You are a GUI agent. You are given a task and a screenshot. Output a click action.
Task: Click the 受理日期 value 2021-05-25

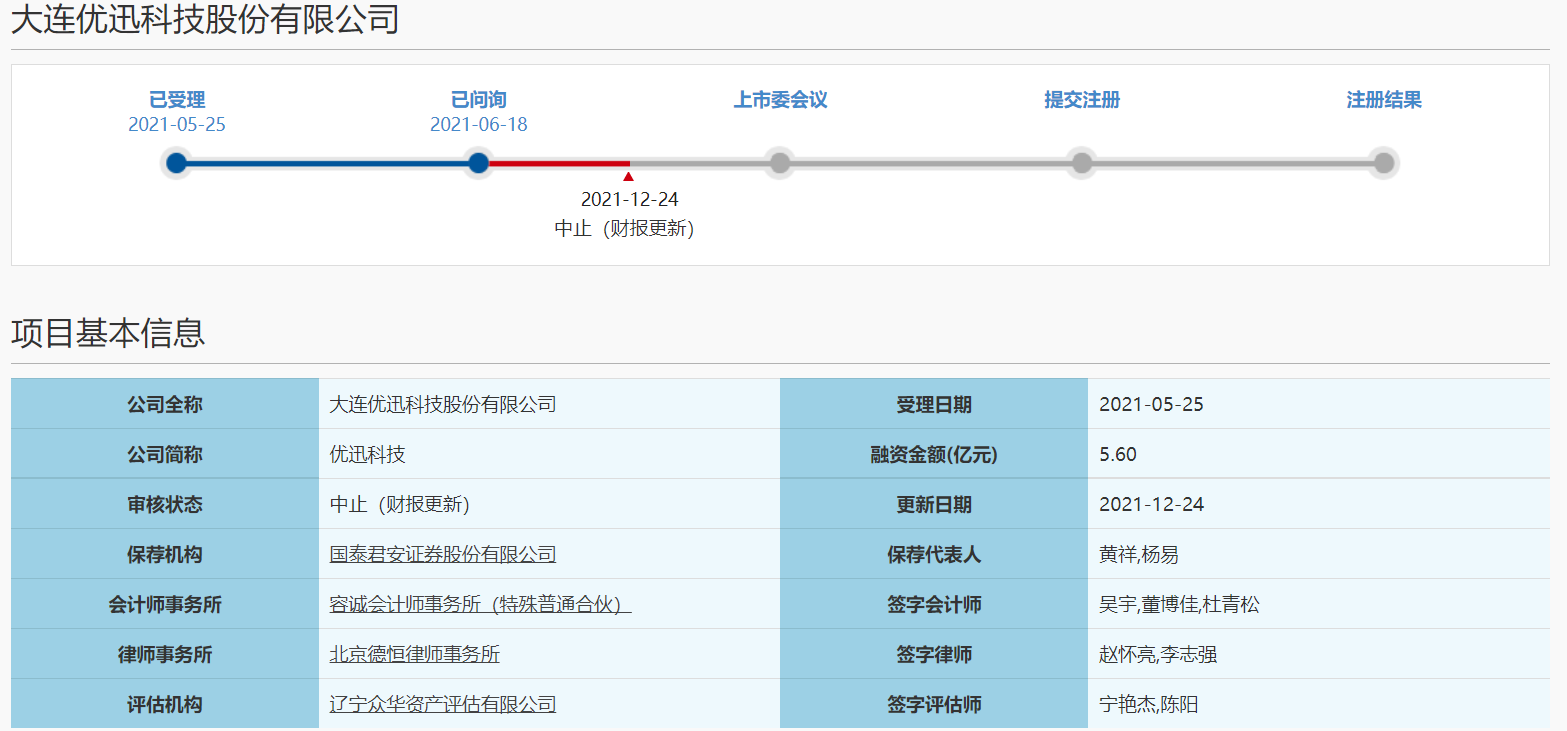1151,404
